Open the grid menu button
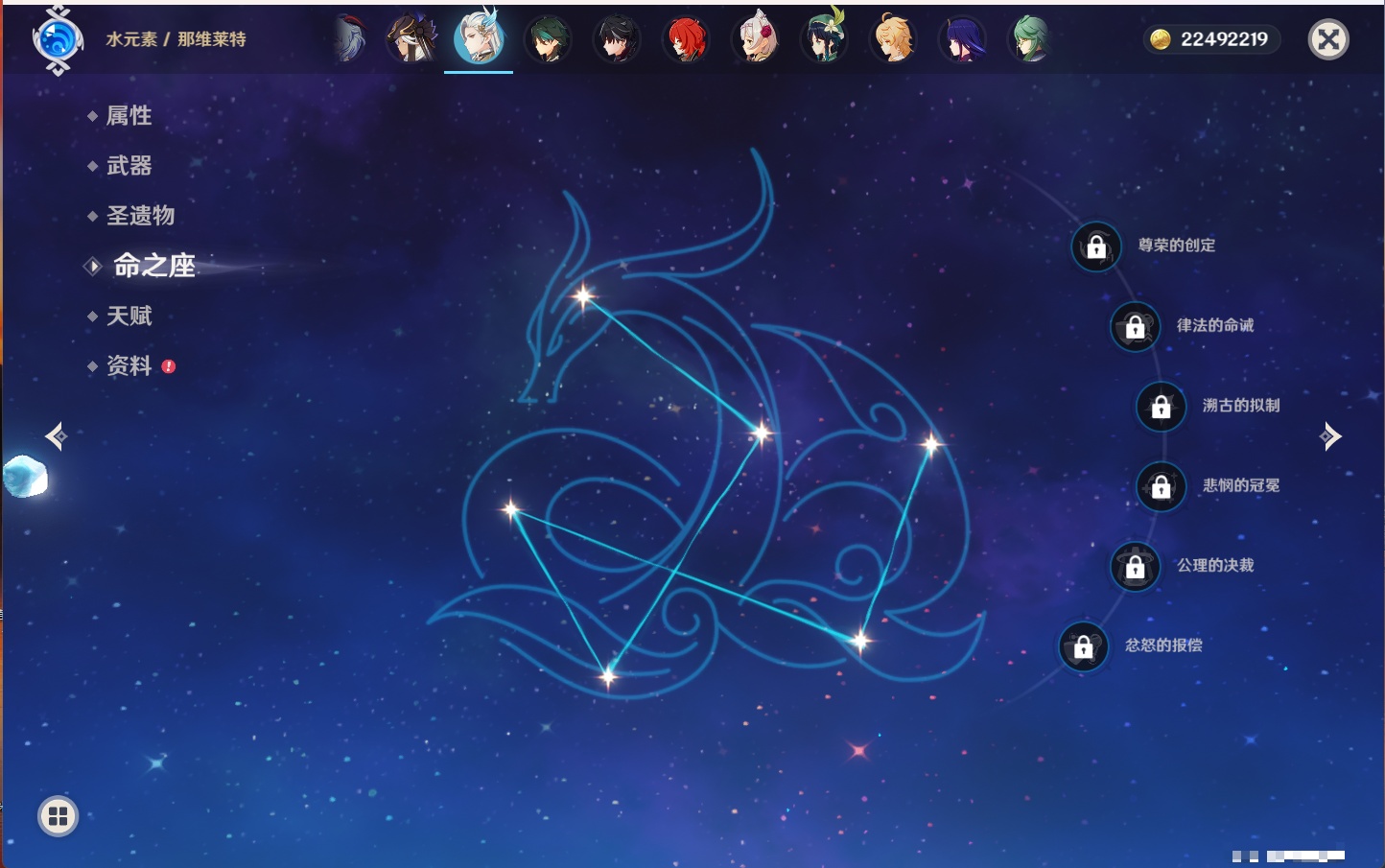 click(58, 816)
